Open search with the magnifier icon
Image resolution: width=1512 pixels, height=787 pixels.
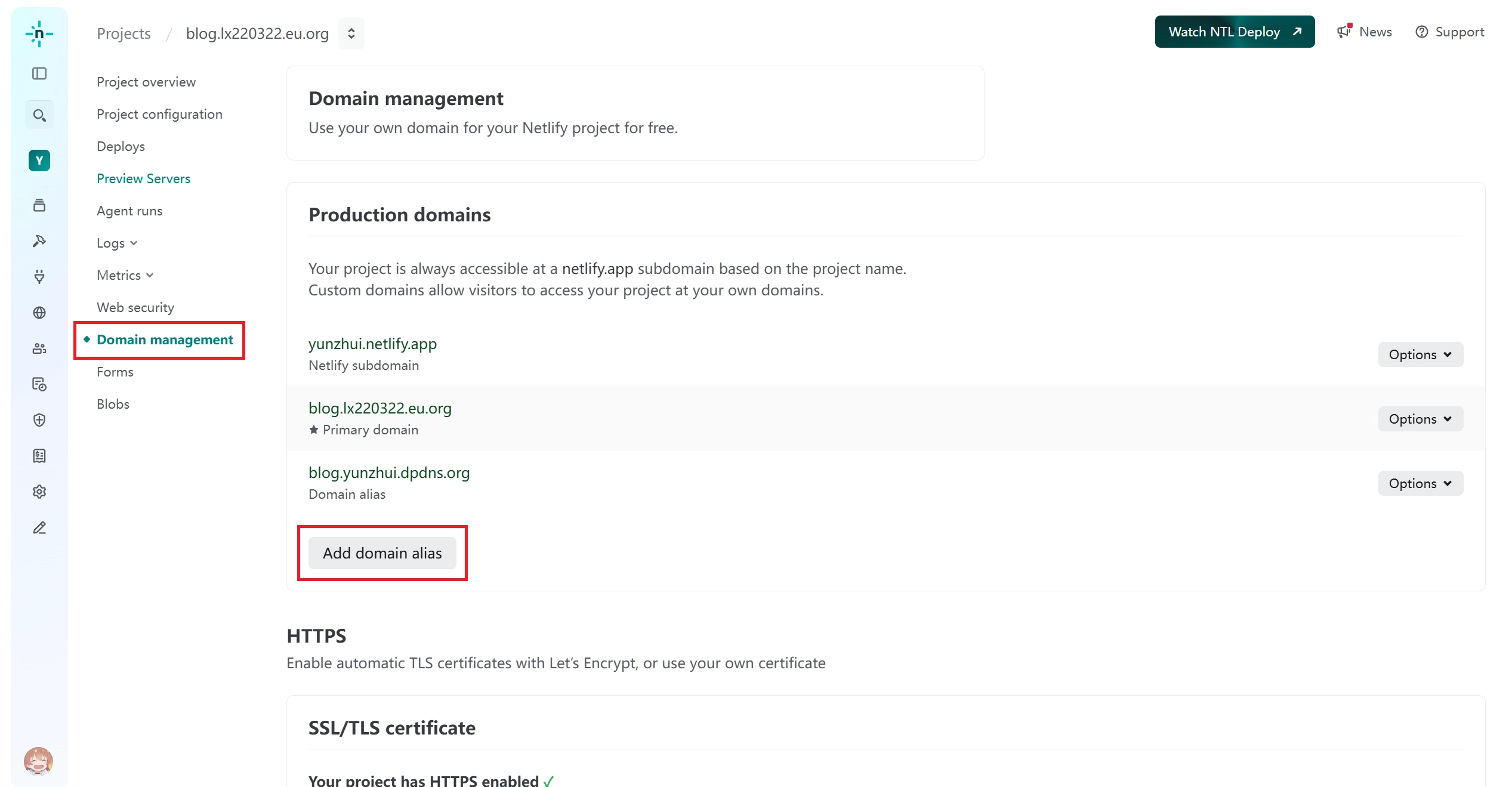[39, 115]
